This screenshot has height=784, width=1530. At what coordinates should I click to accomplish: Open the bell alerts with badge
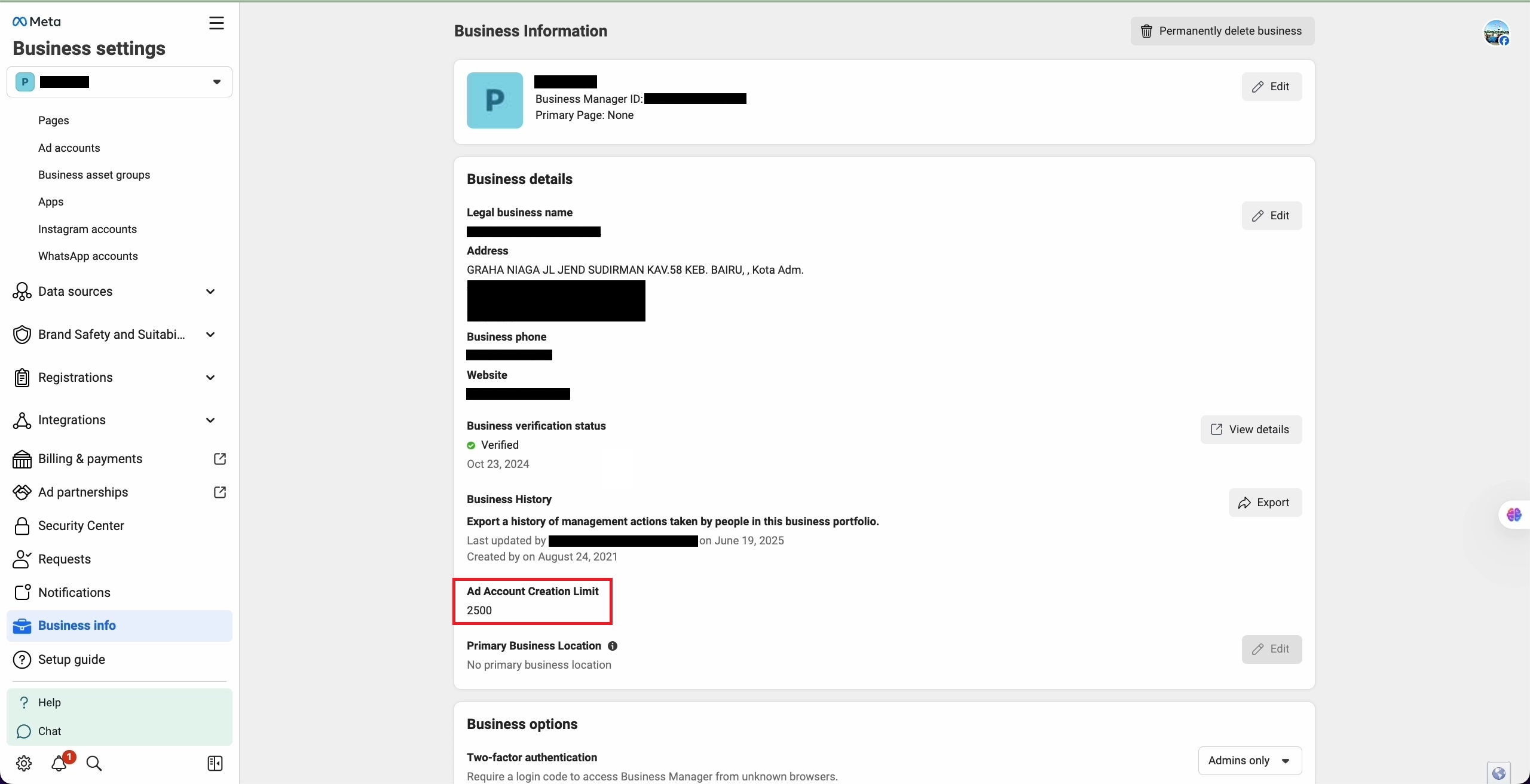60,763
